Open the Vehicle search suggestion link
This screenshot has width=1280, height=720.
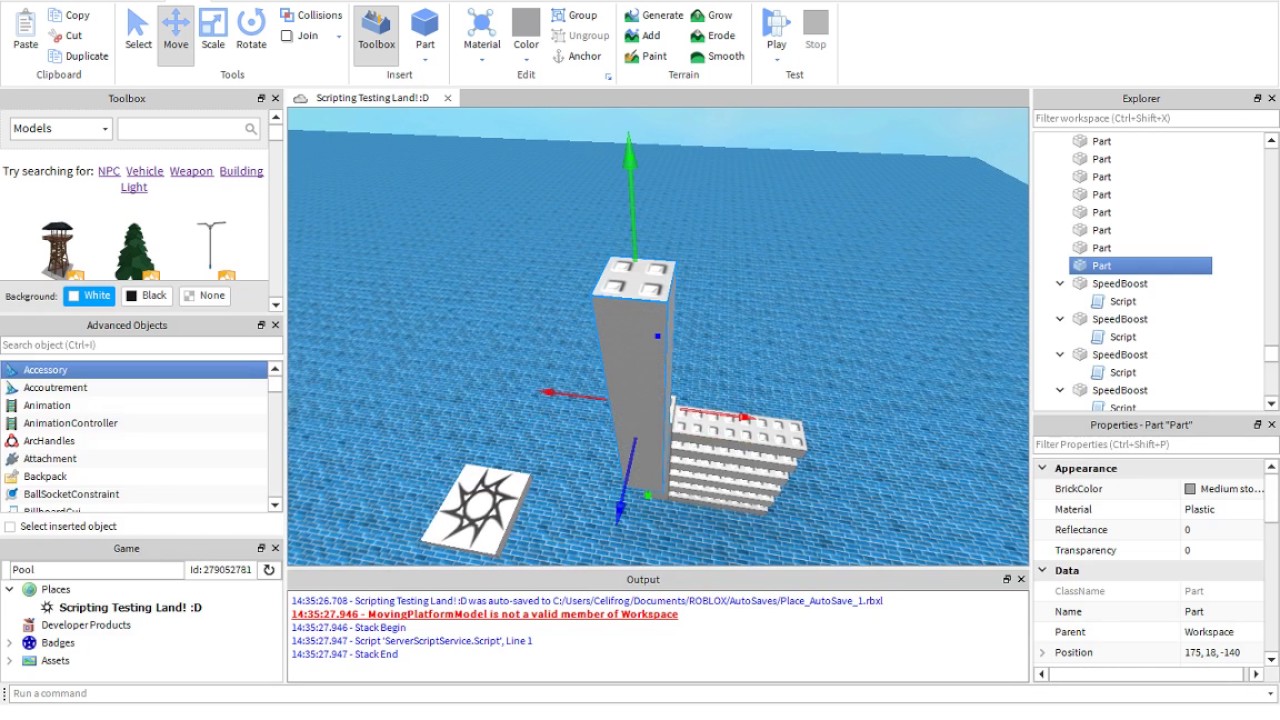point(145,171)
